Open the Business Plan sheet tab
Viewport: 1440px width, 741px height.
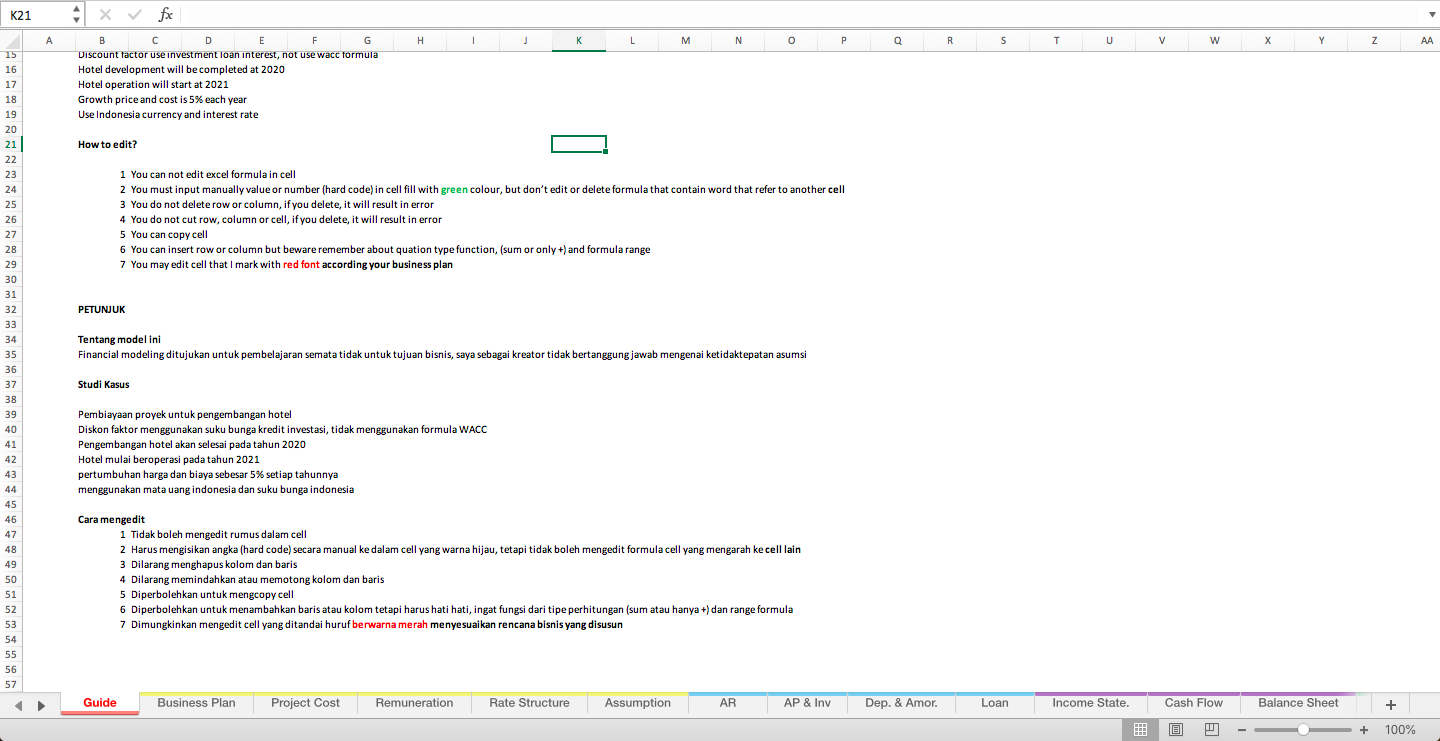196,703
